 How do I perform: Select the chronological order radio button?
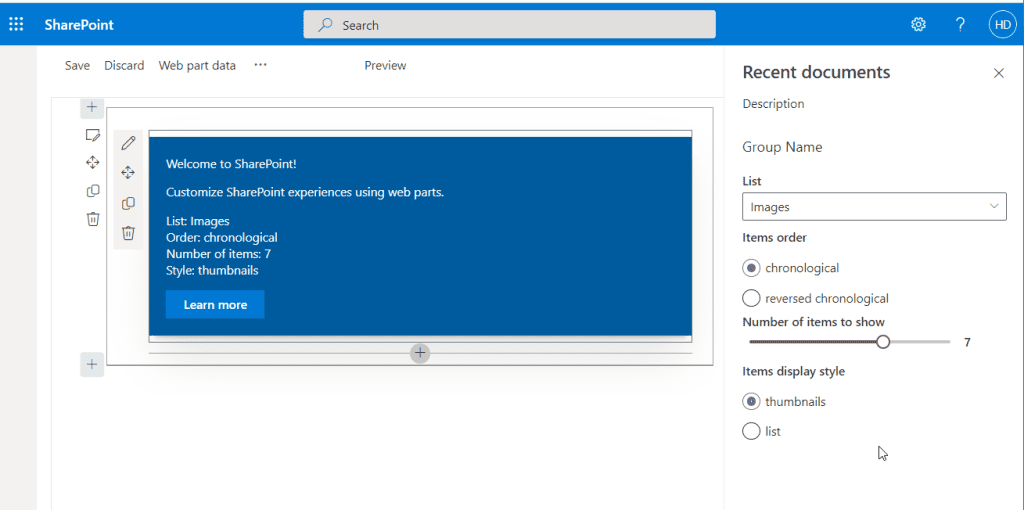[751, 268]
